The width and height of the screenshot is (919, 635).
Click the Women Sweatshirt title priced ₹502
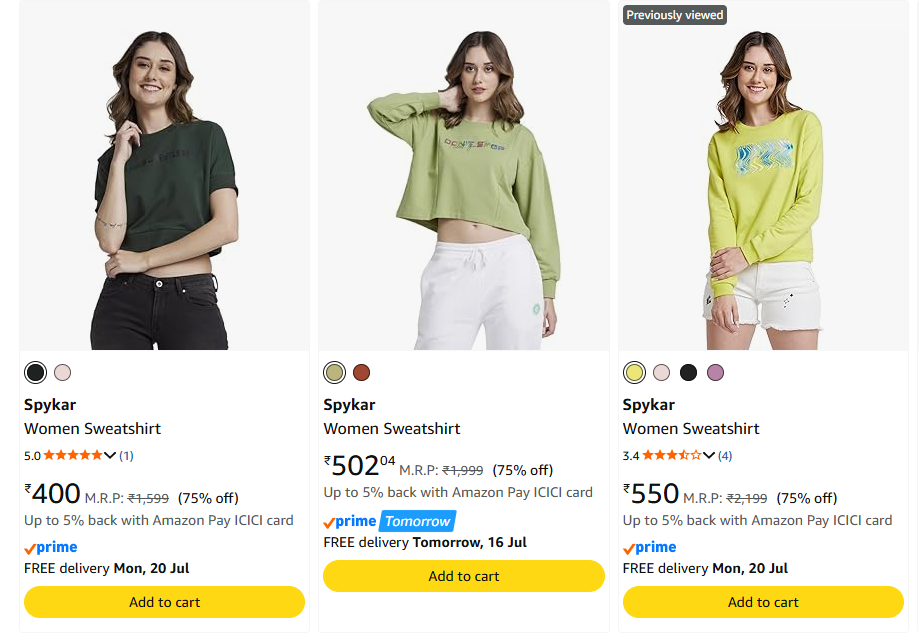click(392, 429)
